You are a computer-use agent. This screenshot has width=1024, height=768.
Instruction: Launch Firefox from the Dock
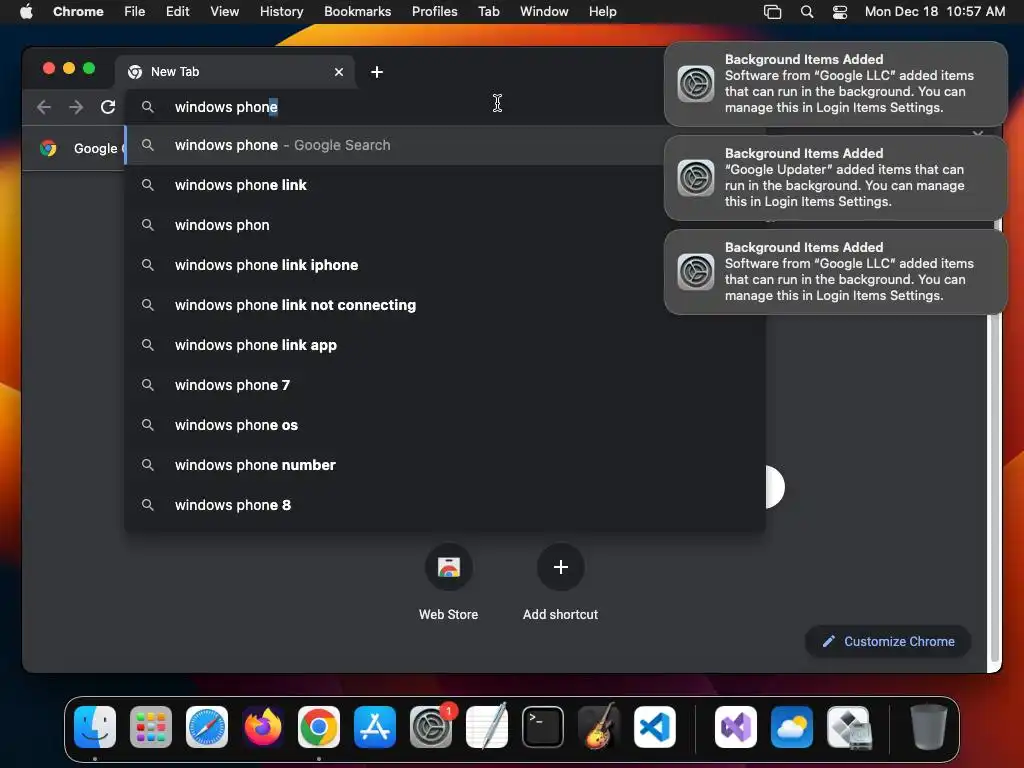[x=263, y=727]
